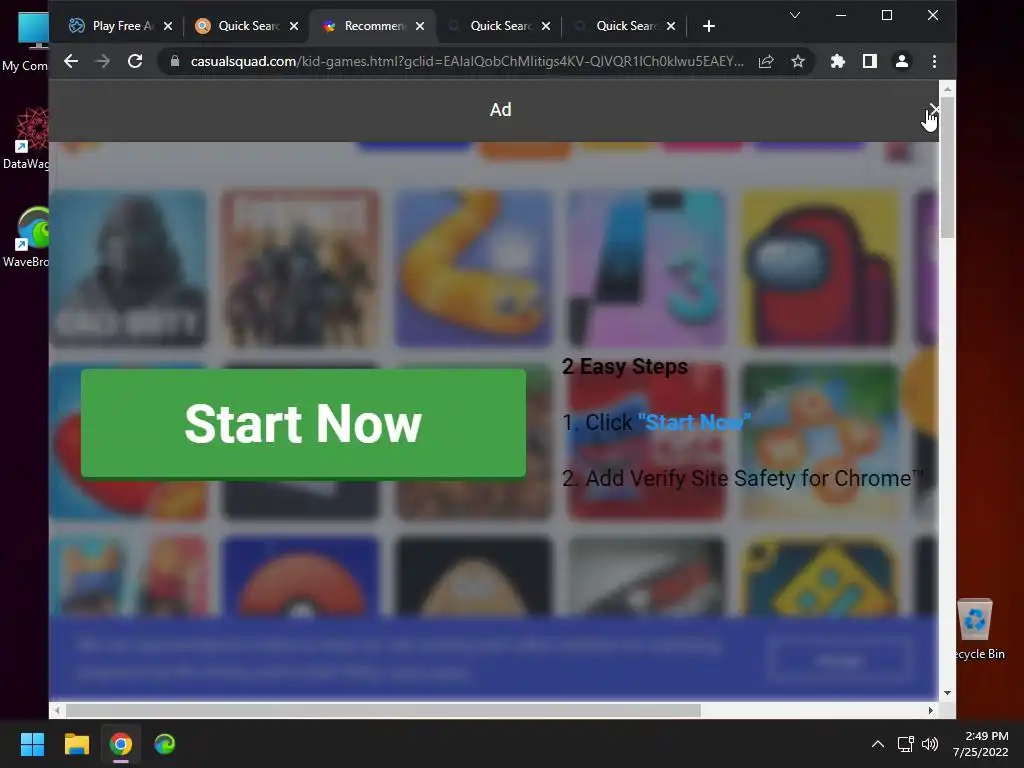This screenshot has height=768, width=1024.
Task: Open the yellow snake game thumbnail
Action: [x=474, y=268]
